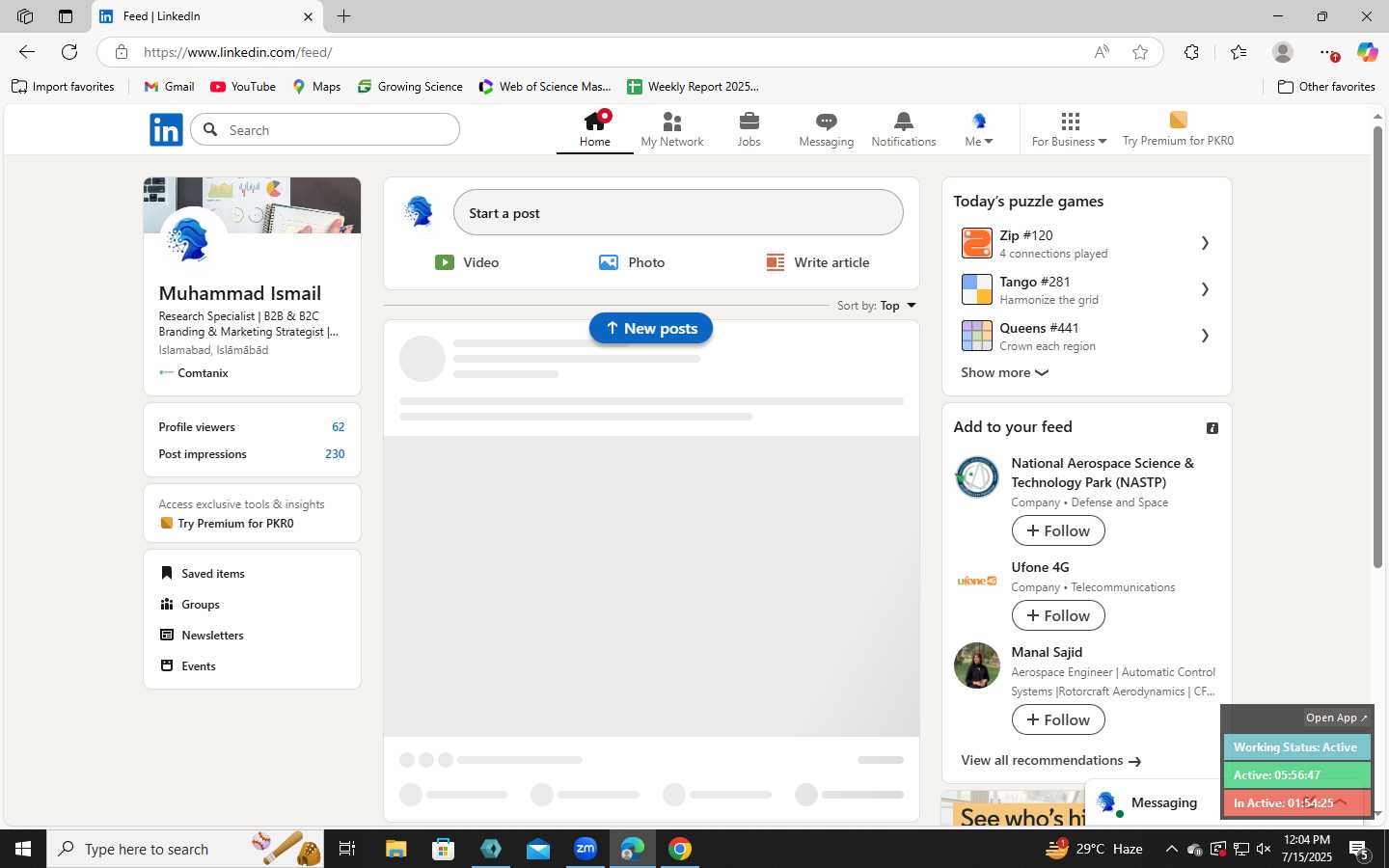1389x868 pixels.
Task: Open the Windows Start menu
Action: point(23,849)
